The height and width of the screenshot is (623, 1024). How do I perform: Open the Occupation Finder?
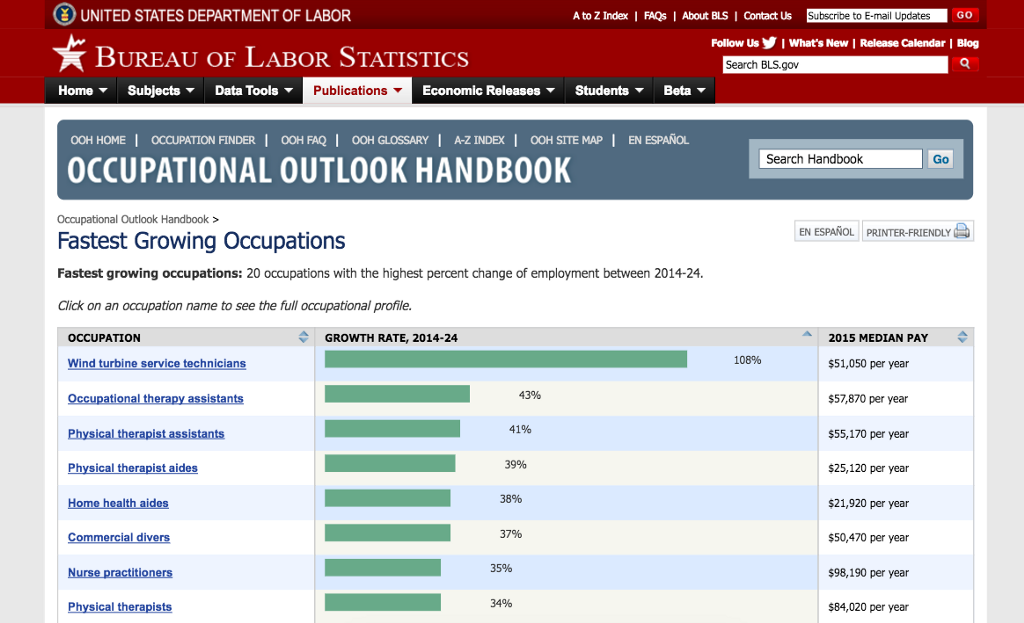pyautogui.click(x=203, y=140)
